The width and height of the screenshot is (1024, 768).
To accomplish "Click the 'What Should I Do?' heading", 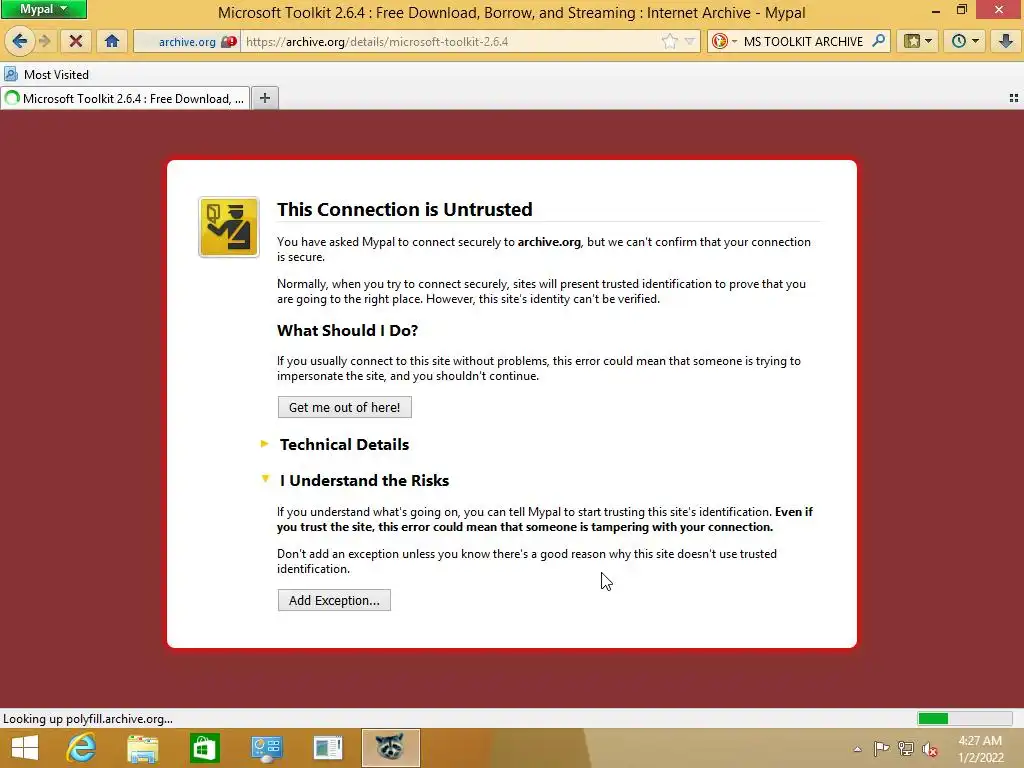I will coord(347,330).
